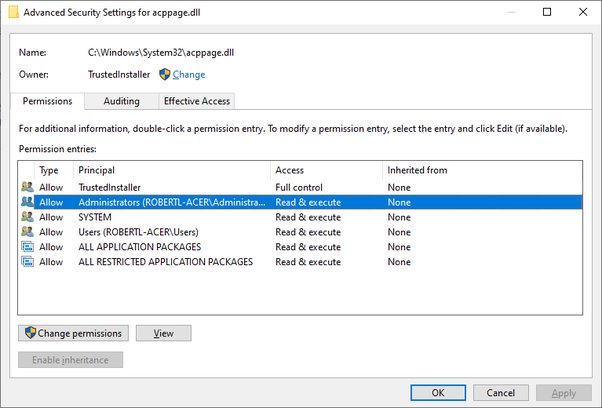Click the View button

pyautogui.click(x=163, y=333)
